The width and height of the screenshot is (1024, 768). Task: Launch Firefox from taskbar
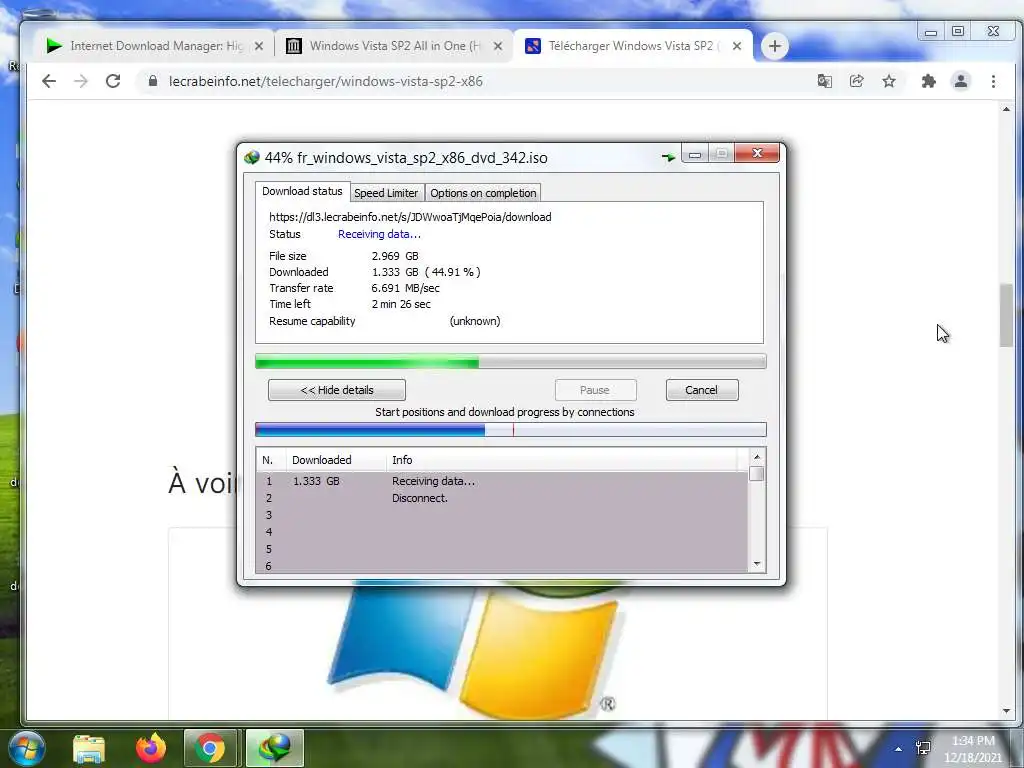(x=151, y=748)
